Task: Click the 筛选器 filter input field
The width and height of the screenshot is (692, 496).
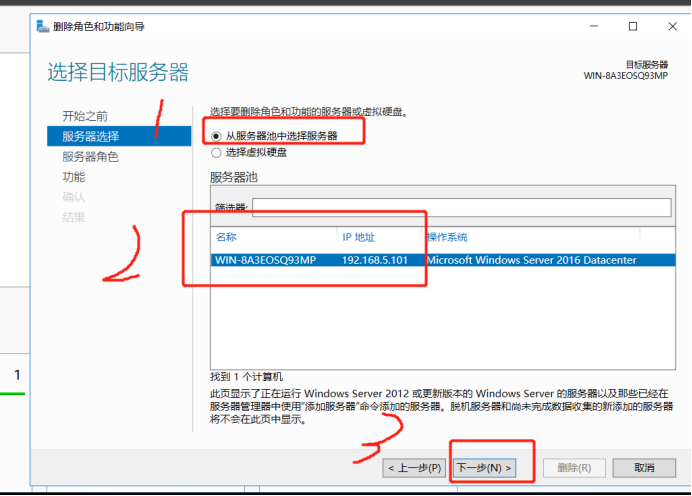Action: (x=462, y=207)
